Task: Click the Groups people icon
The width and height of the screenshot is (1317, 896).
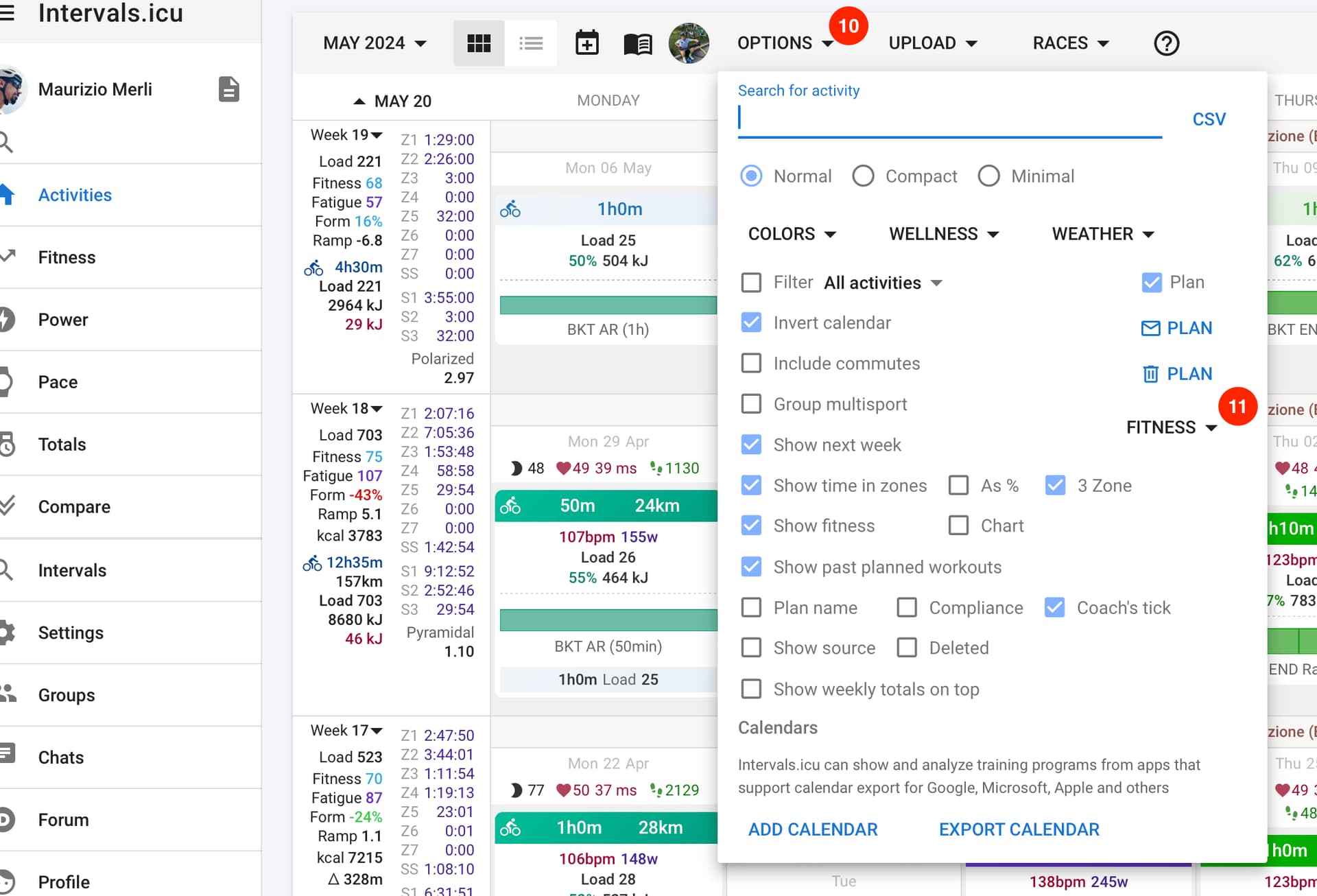Action: tap(8, 694)
